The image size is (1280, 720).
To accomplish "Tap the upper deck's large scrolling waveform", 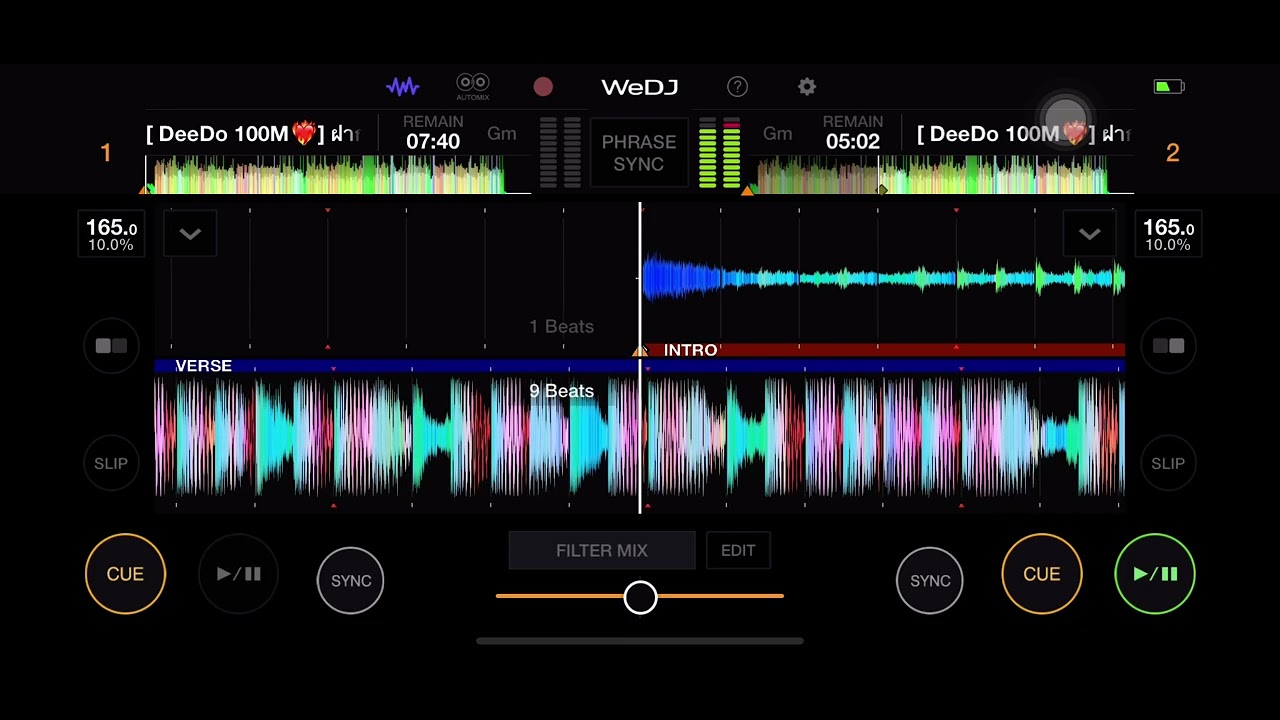I will coord(640,277).
